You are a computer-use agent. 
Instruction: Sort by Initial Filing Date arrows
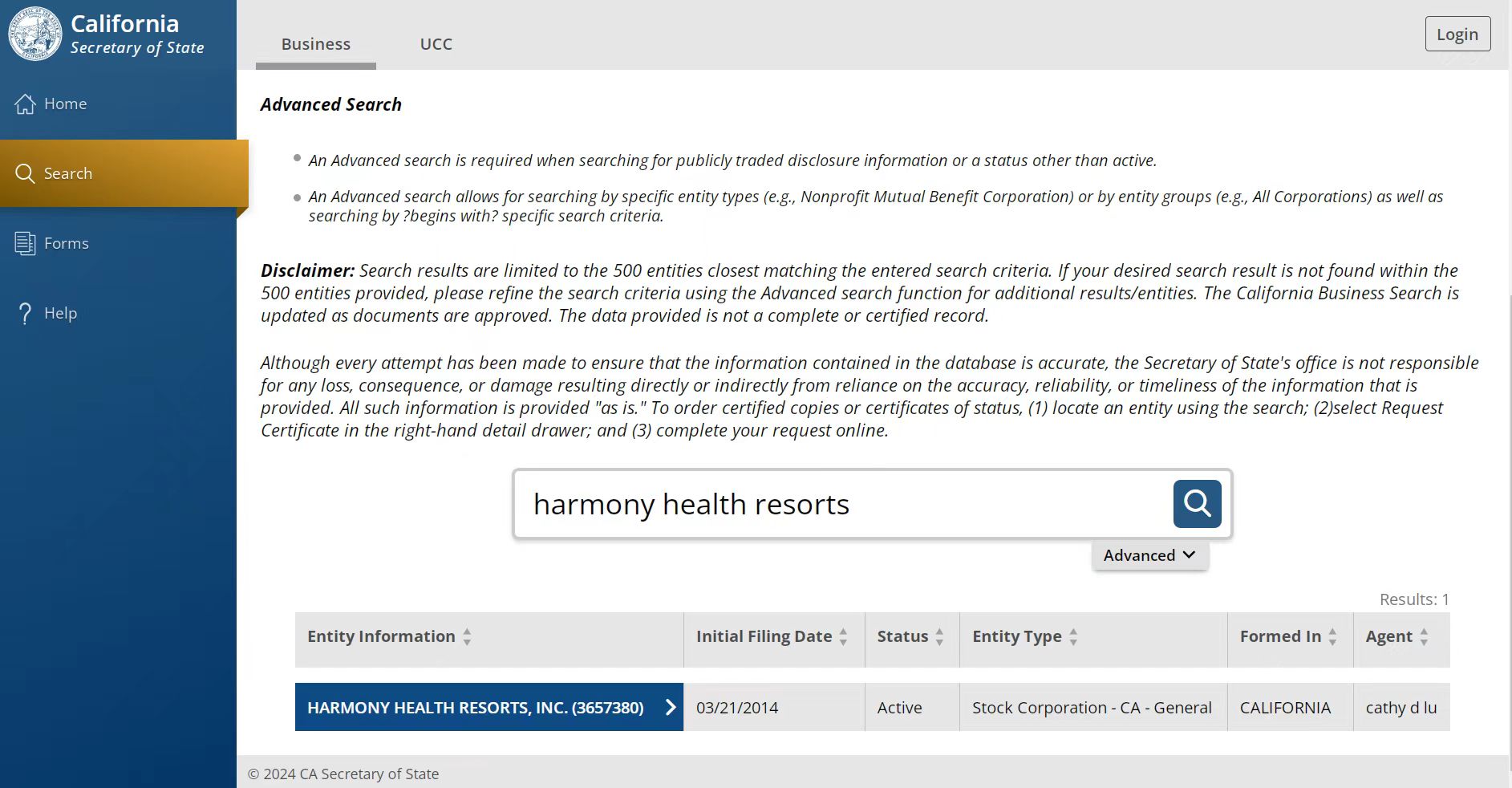(x=843, y=637)
